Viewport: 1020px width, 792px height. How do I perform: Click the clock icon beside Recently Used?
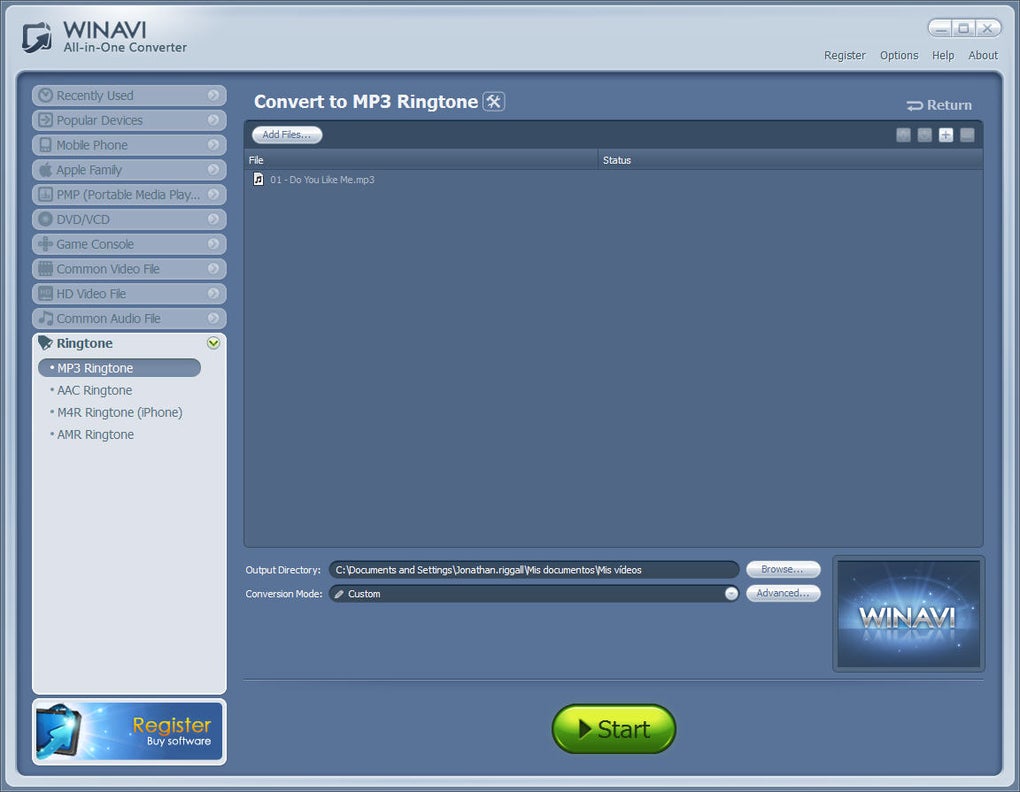[45, 95]
